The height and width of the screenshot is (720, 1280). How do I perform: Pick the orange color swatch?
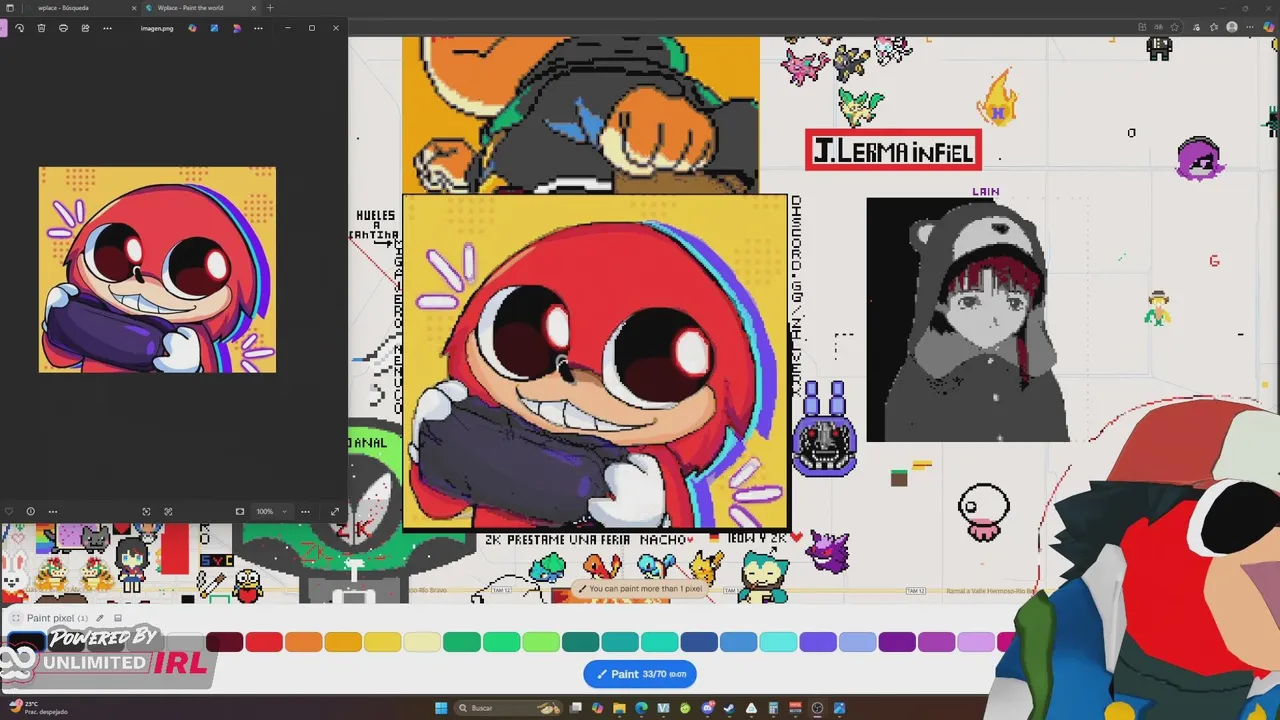[303, 642]
